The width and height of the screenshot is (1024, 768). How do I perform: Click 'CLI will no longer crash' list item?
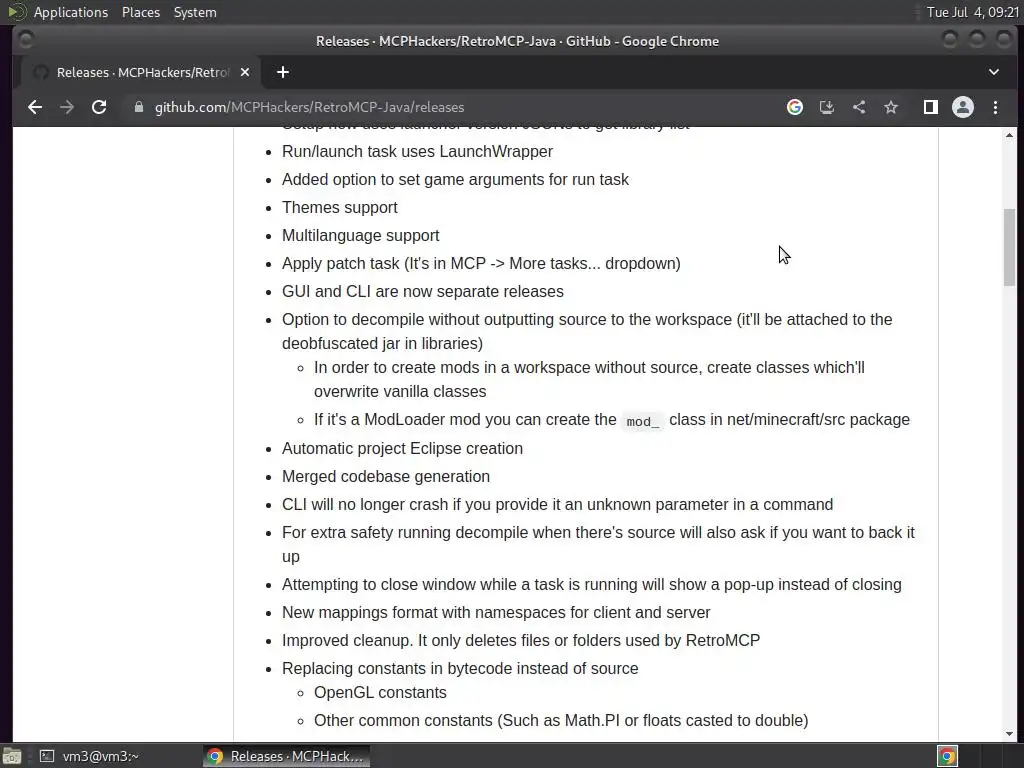[558, 505]
